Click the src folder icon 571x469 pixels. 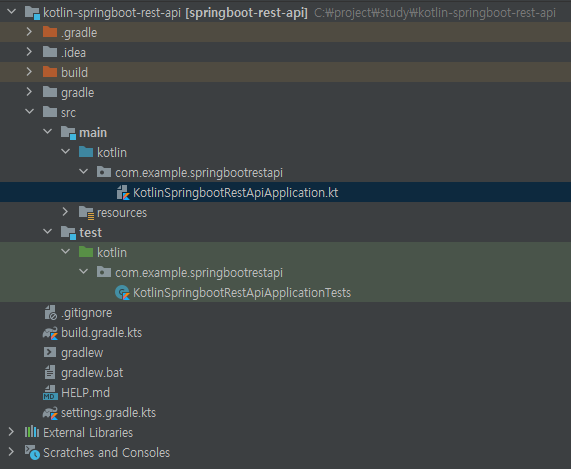pos(50,112)
